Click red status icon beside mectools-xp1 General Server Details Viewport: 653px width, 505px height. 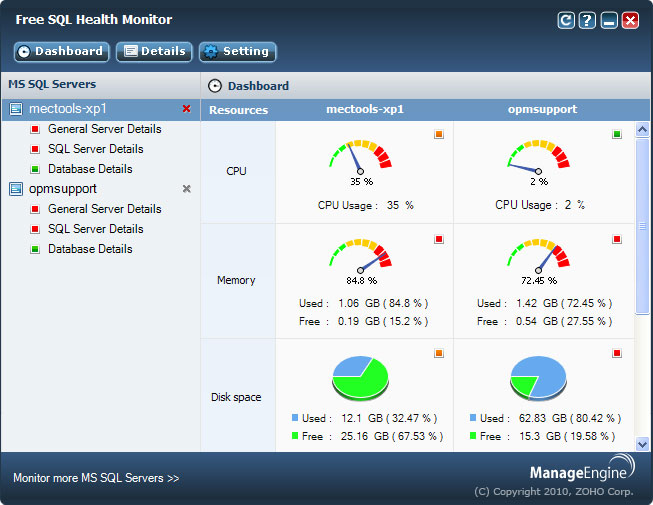35,129
